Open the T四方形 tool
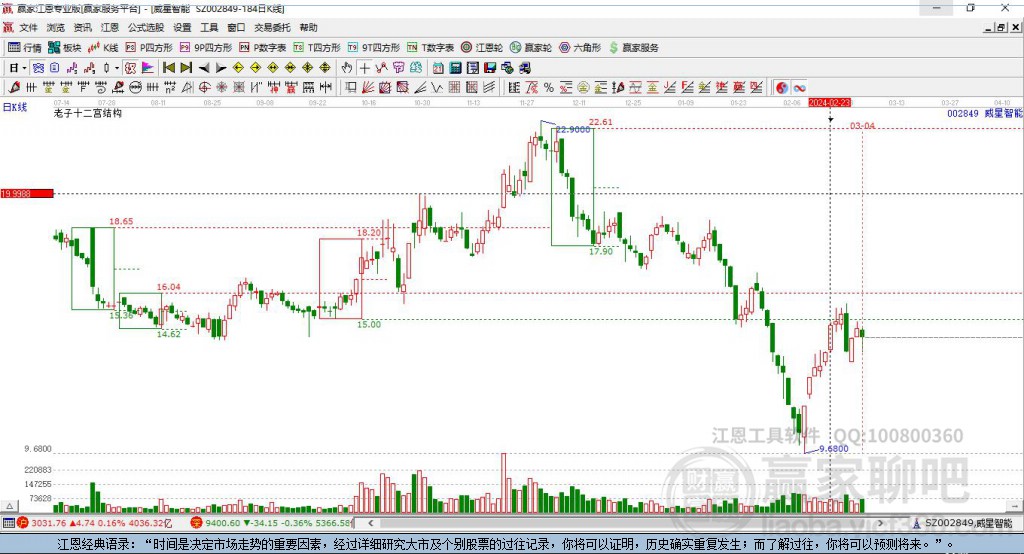This screenshot has height=554, width=1024. 317,48
